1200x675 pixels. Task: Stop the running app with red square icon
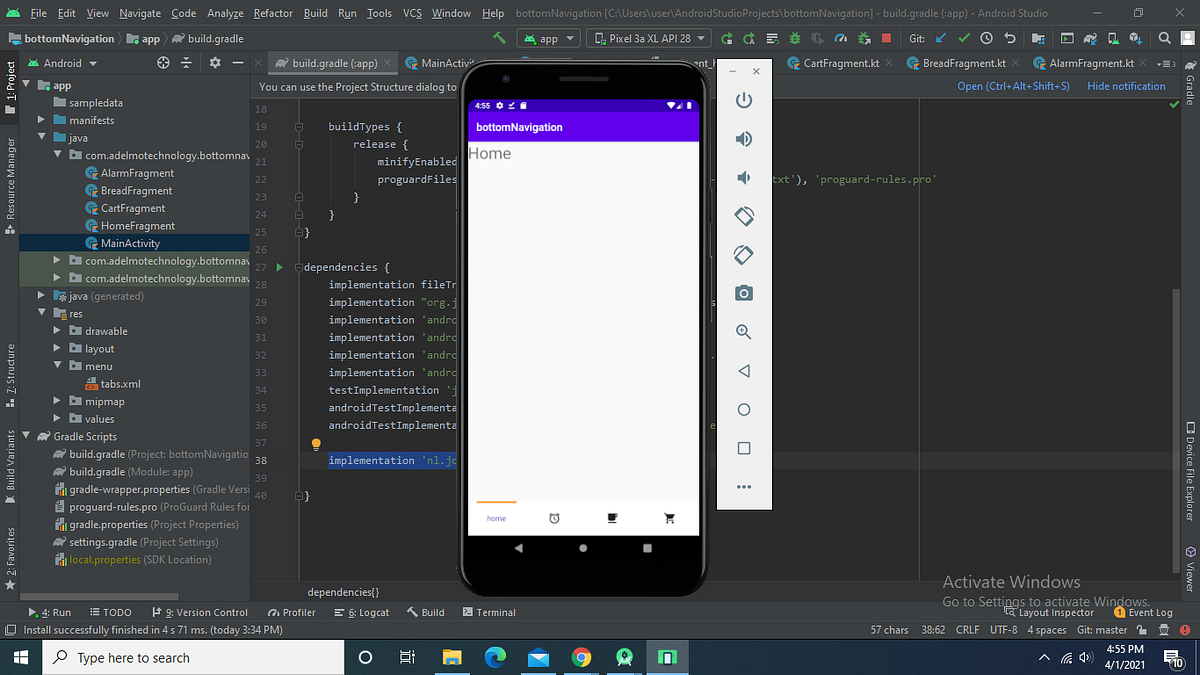(886, 37)
